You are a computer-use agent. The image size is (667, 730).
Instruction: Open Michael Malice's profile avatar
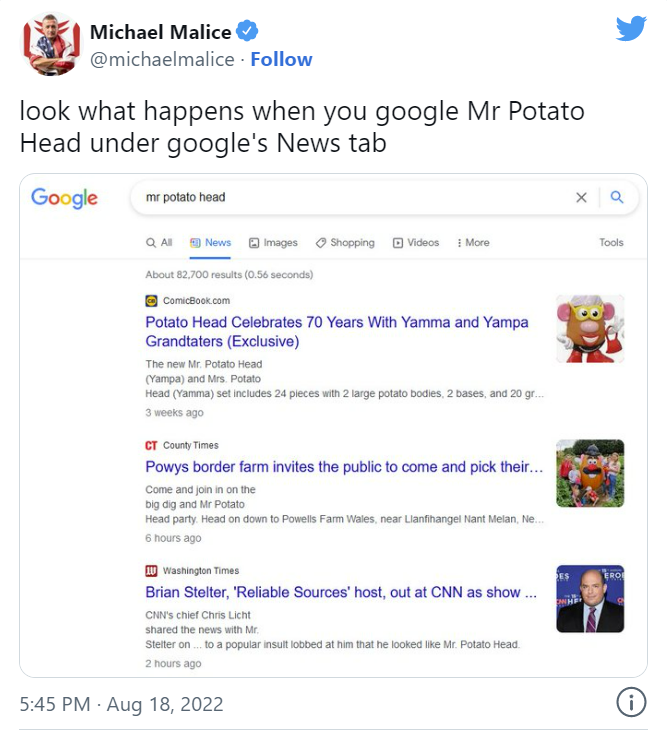[x=52, y=45]
